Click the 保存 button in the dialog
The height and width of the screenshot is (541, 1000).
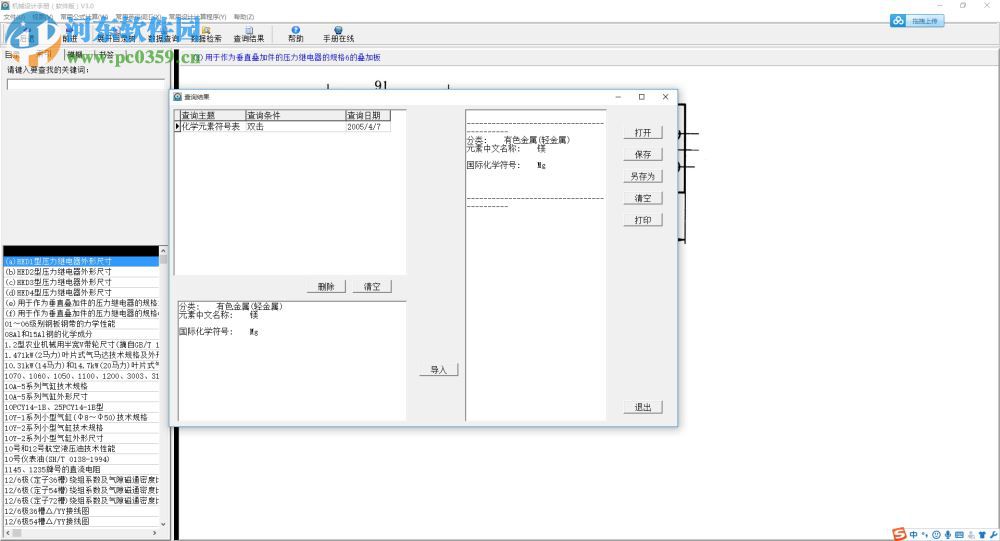coord(643,154)
